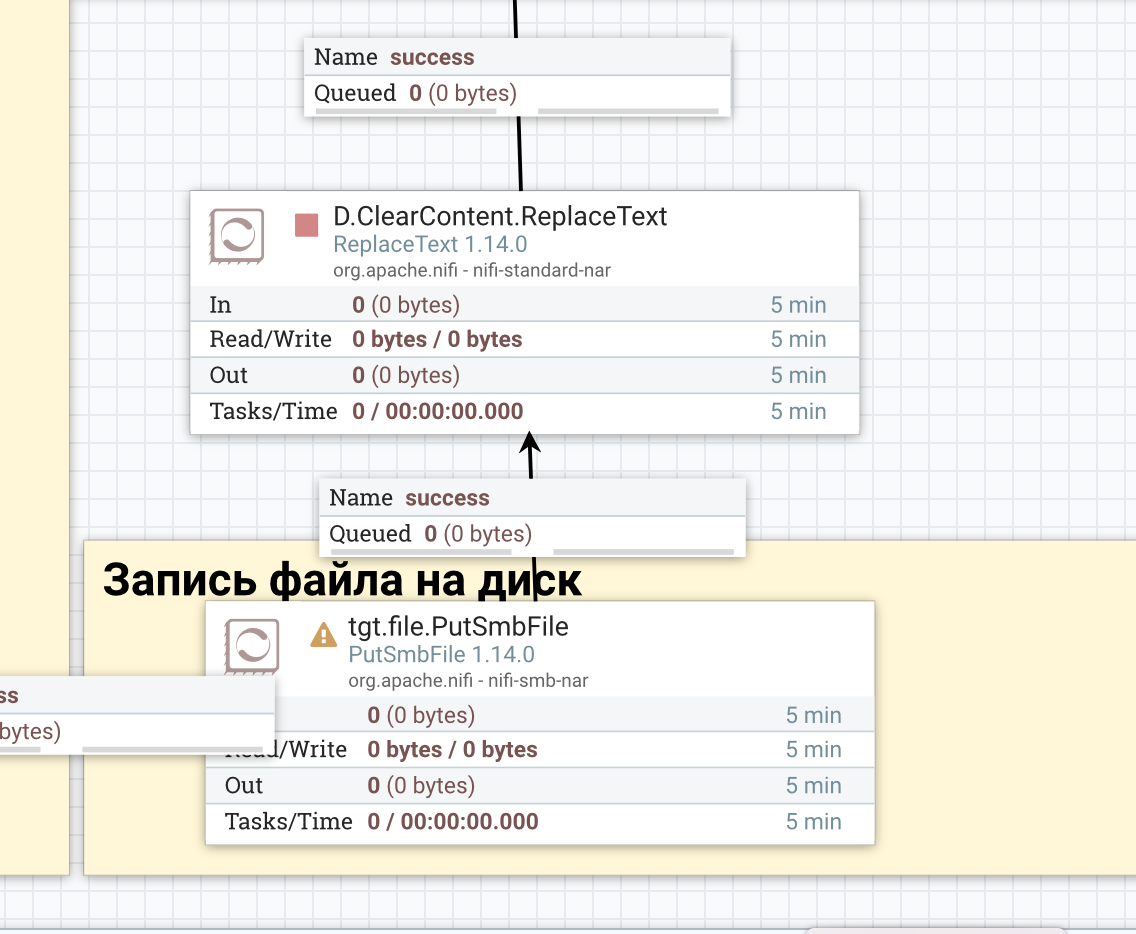Select the D.ClearContent.ReplaceText processor title
This screenshot has width=1136, height=934.
point(500,217)
